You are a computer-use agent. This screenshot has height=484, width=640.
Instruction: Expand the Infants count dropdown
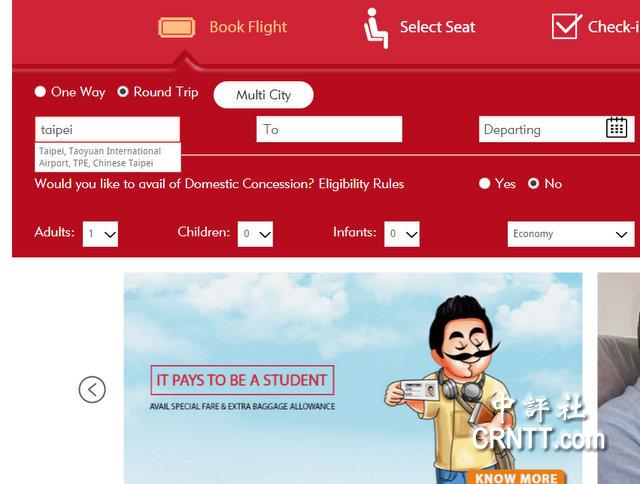pos(402,234)
